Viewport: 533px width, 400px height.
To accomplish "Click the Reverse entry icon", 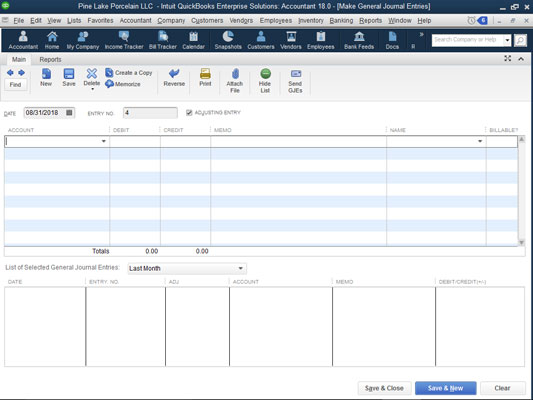I will 174,77.
